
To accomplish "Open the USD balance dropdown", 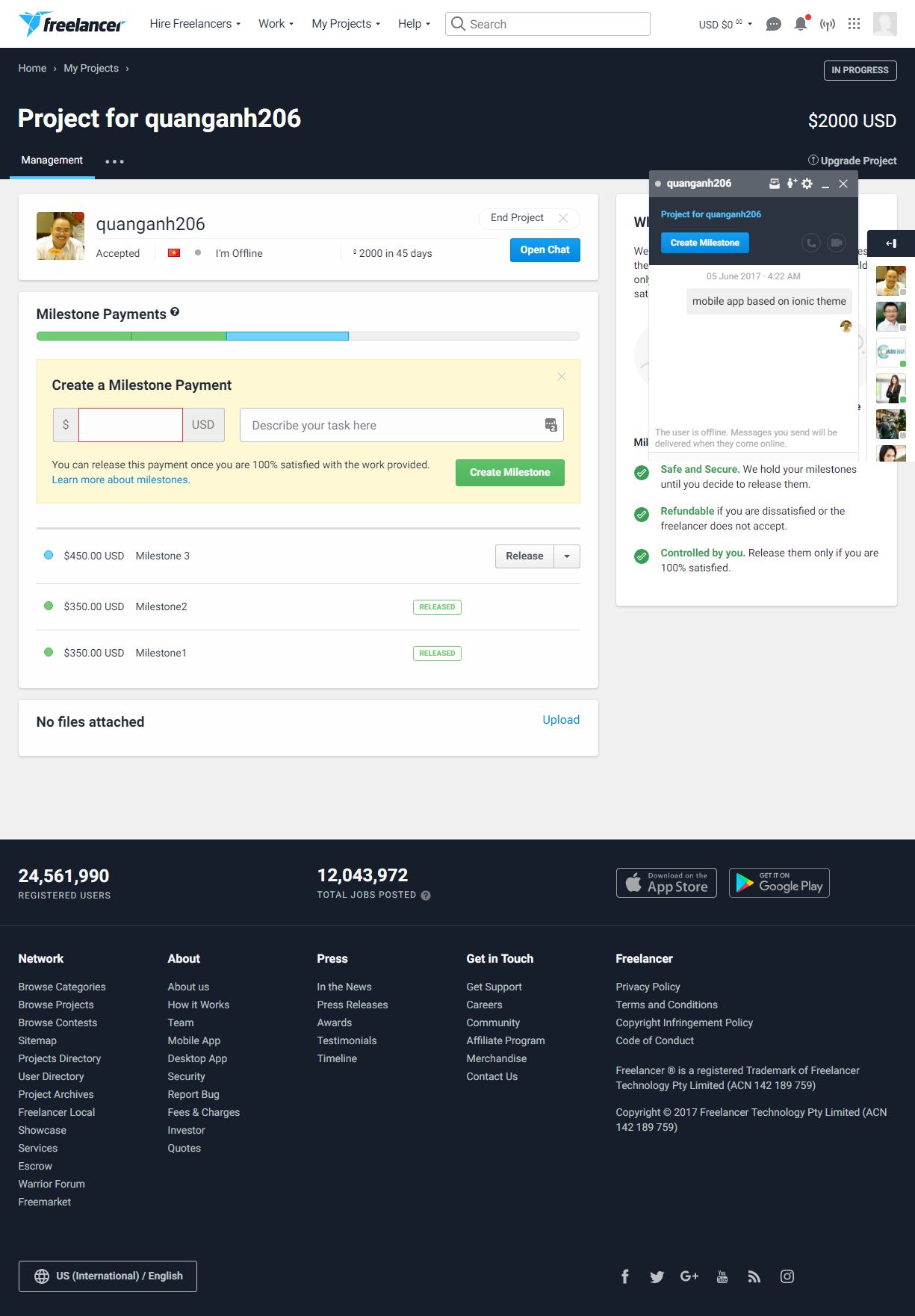I will [x=725, y=24].
